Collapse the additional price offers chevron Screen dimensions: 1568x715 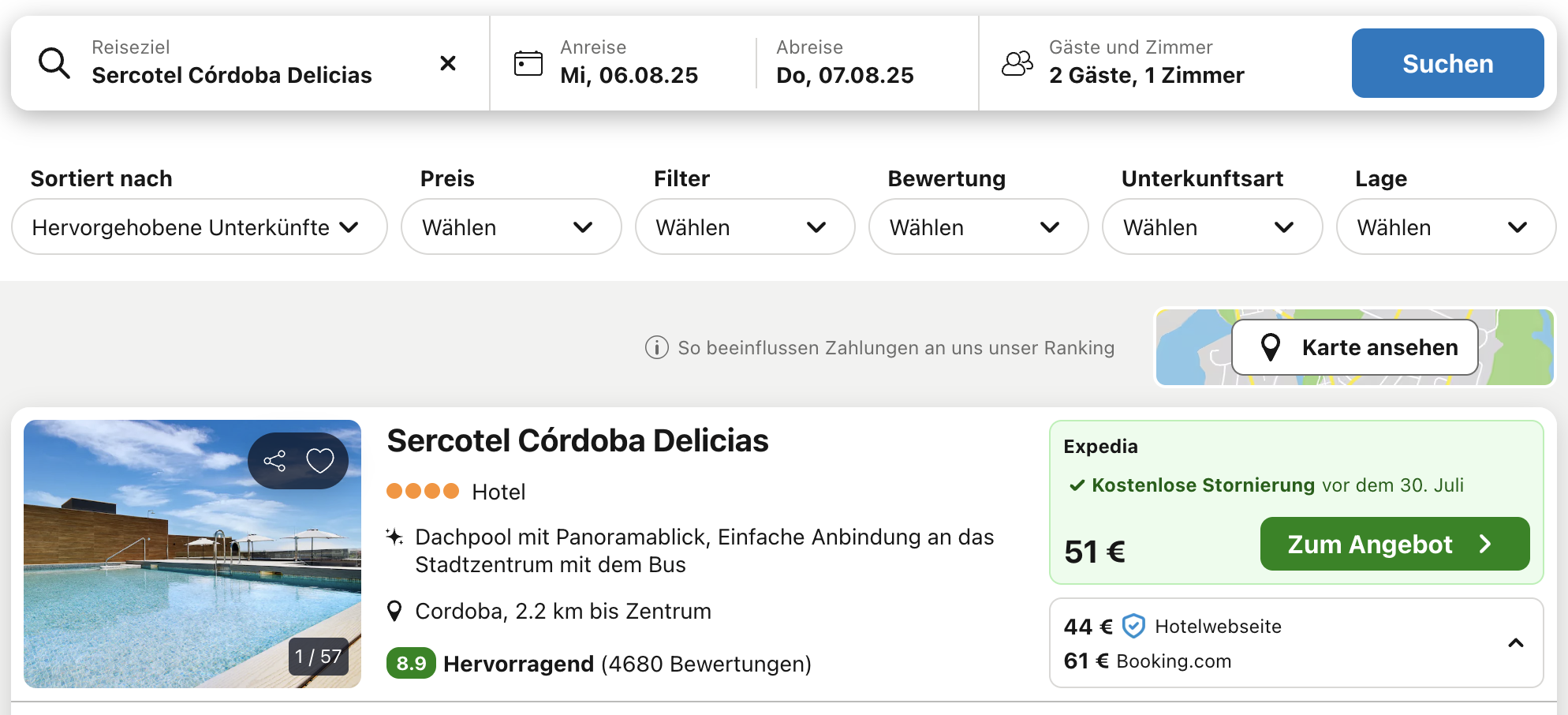coord(1516,643)
